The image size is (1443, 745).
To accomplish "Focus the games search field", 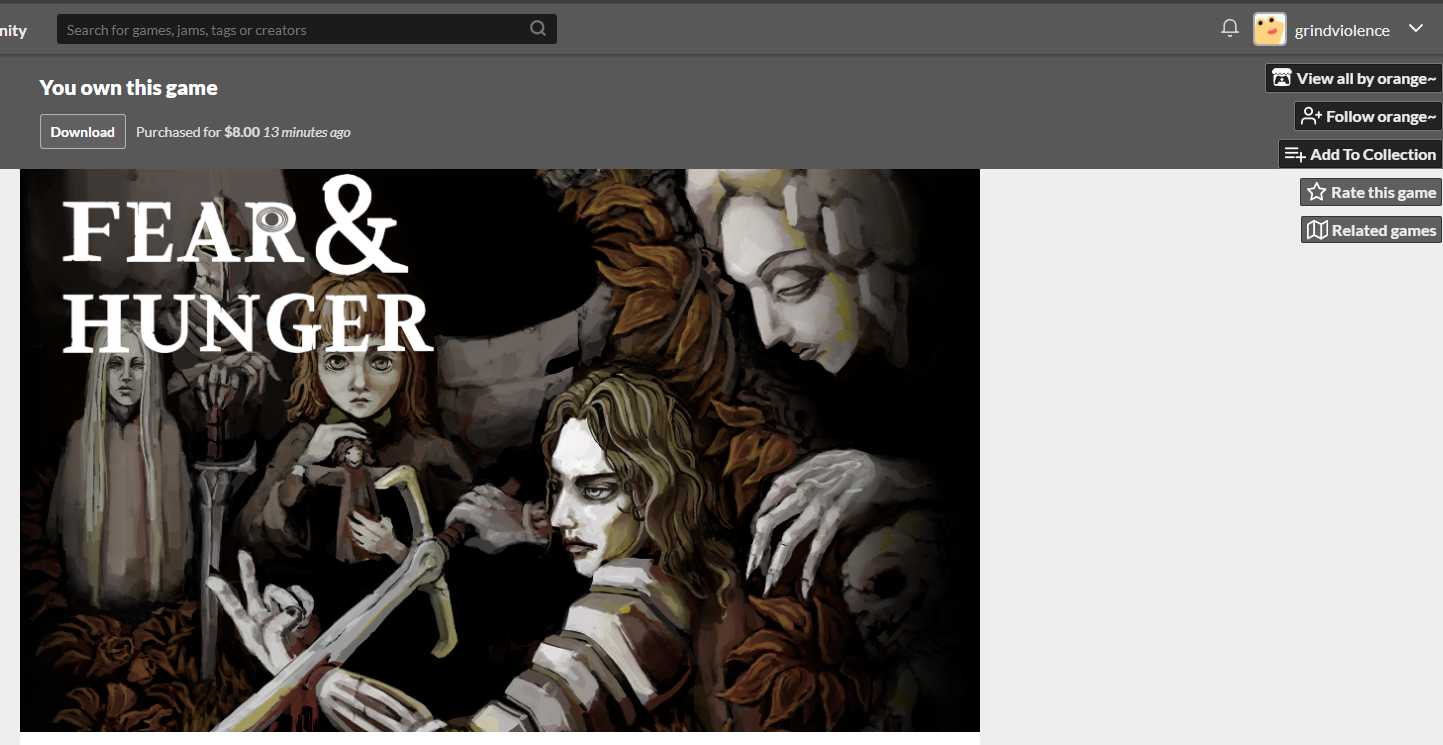I will tap(306, 29).
